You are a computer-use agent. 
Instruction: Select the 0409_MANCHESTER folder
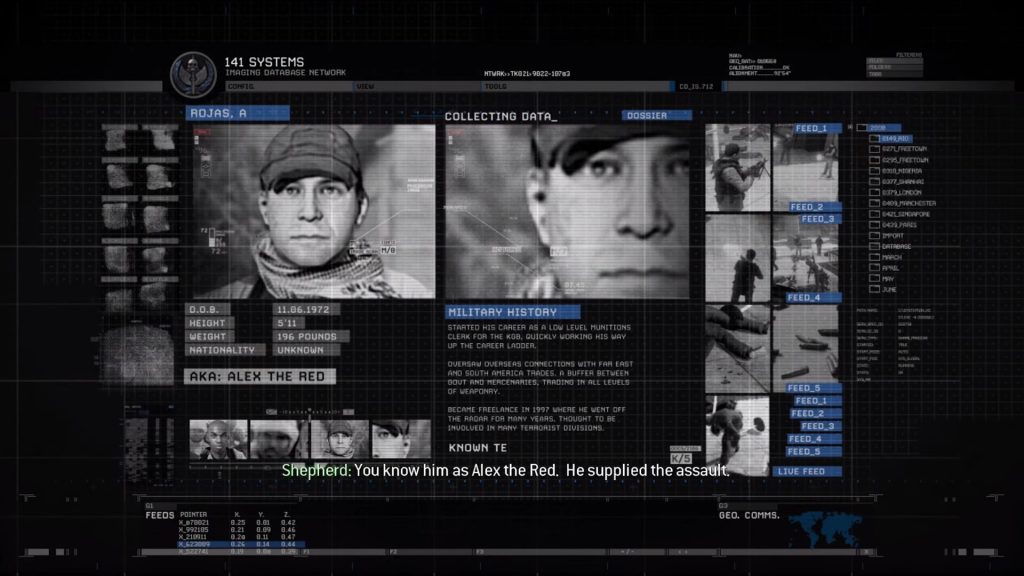pos(908,204)
